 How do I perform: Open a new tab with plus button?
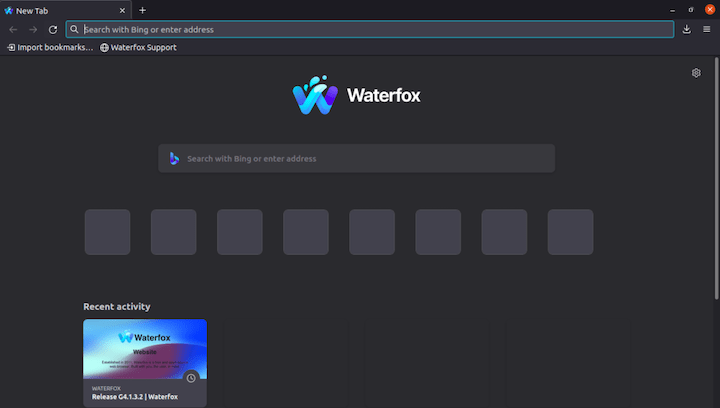[x=142, y=11]
